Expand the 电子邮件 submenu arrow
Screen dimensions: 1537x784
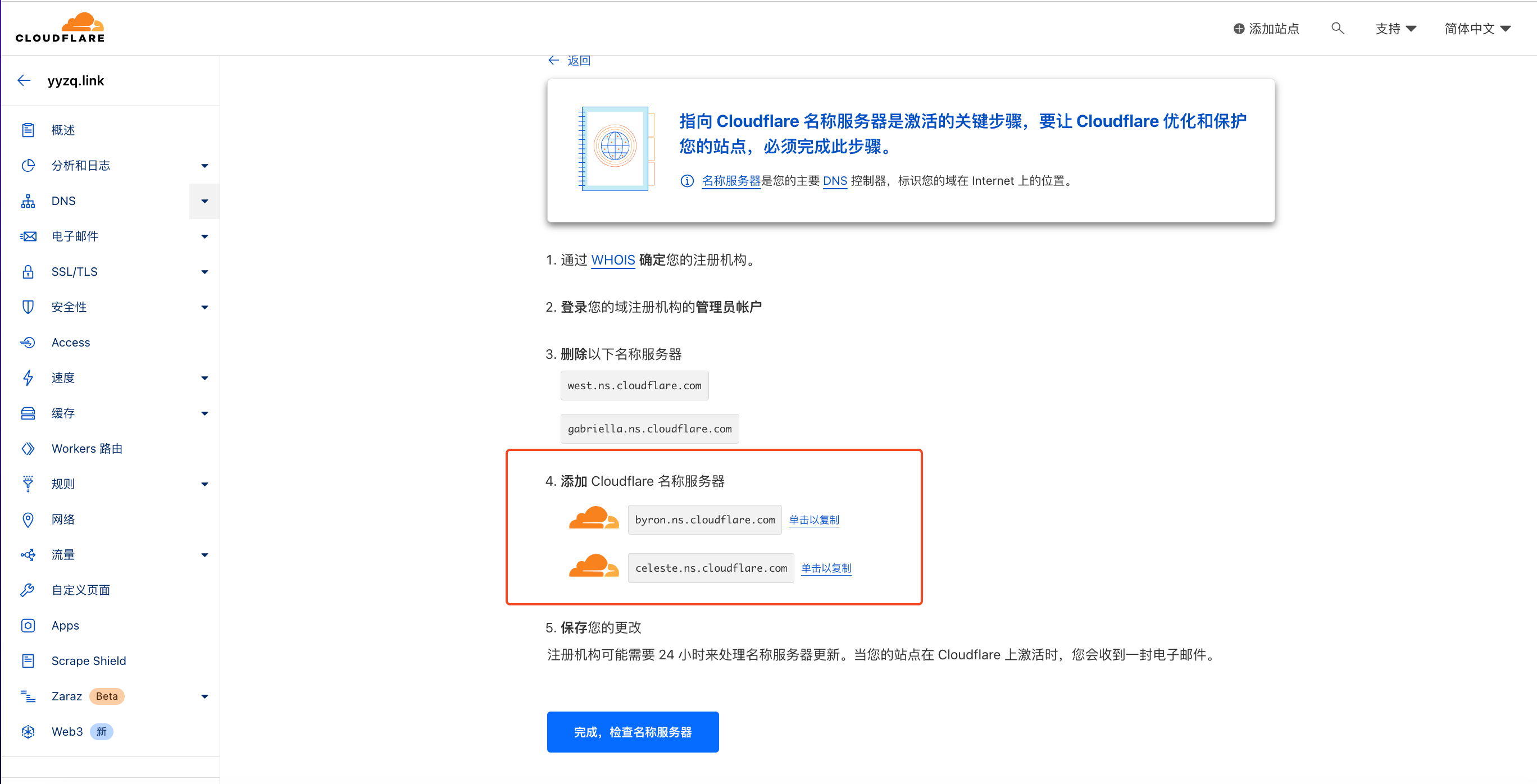click(204, 237)
